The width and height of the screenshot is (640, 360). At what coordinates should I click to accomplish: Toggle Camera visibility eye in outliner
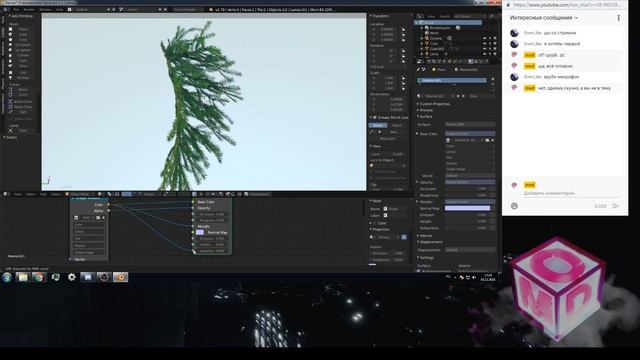(485, 38)
